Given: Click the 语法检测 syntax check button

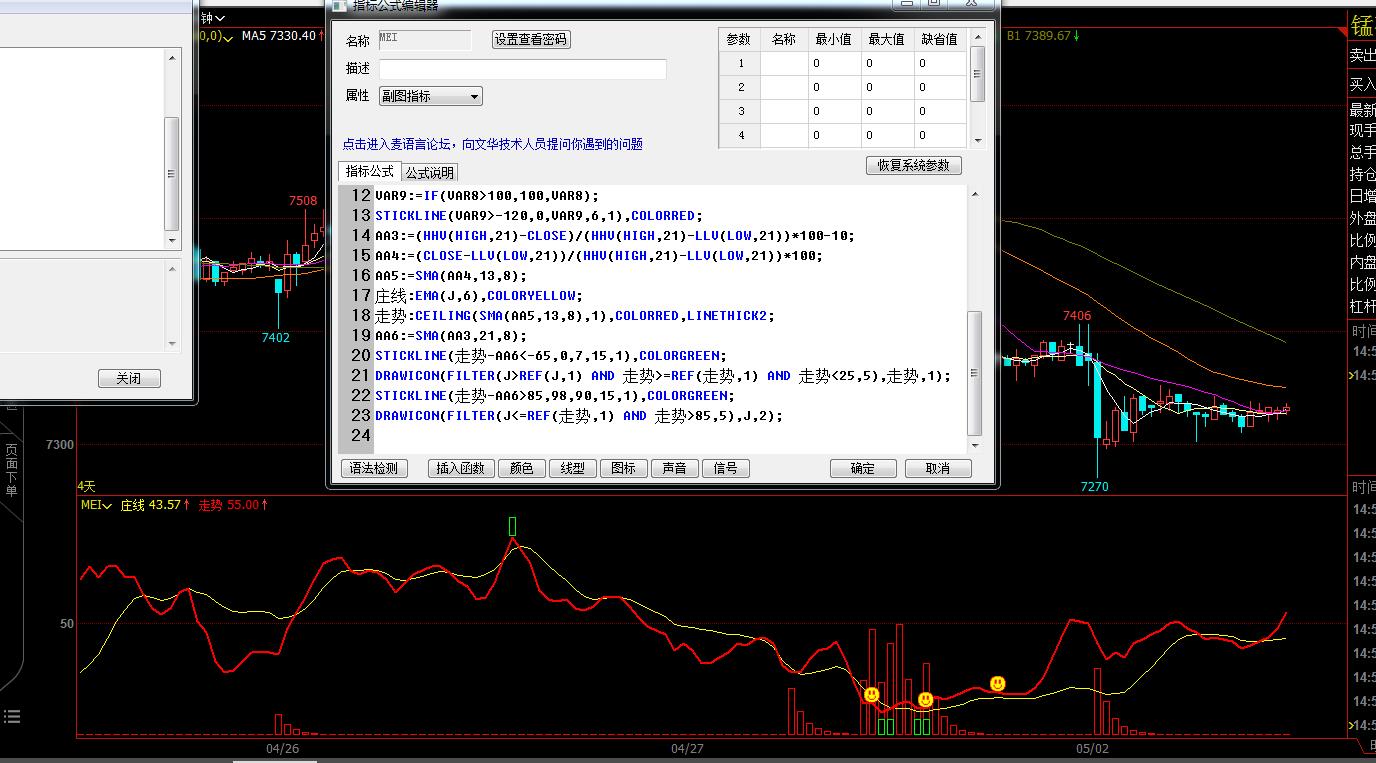Looking at the screenshot, I should (x=375, y=468).
